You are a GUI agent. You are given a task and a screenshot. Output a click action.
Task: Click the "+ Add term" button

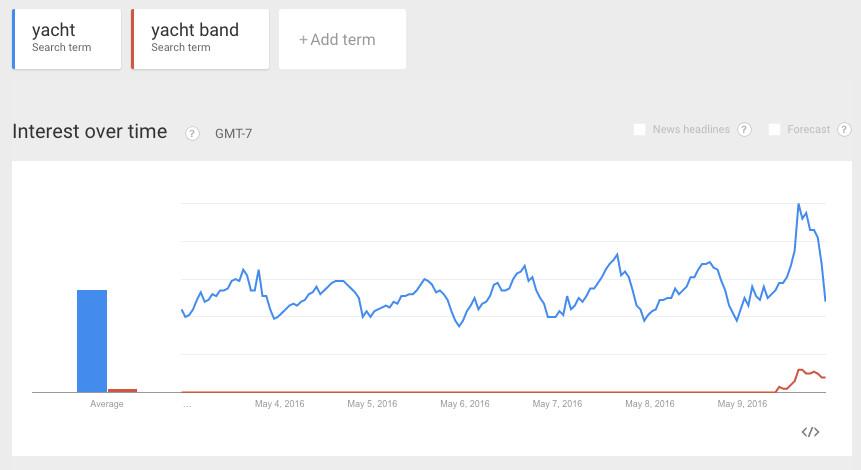pos(342,40)
